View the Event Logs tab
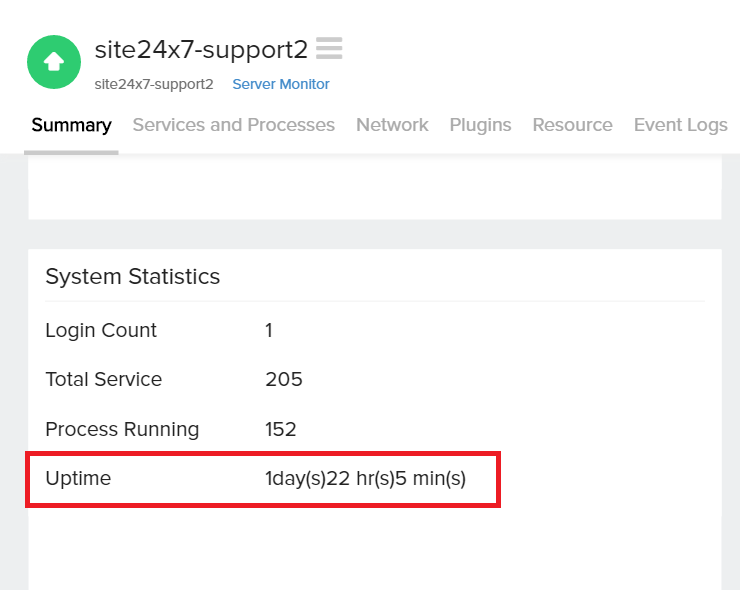Image resolution: width=740 pixels, height=590 pixels. pyautogui.click(x=681, y=125)
